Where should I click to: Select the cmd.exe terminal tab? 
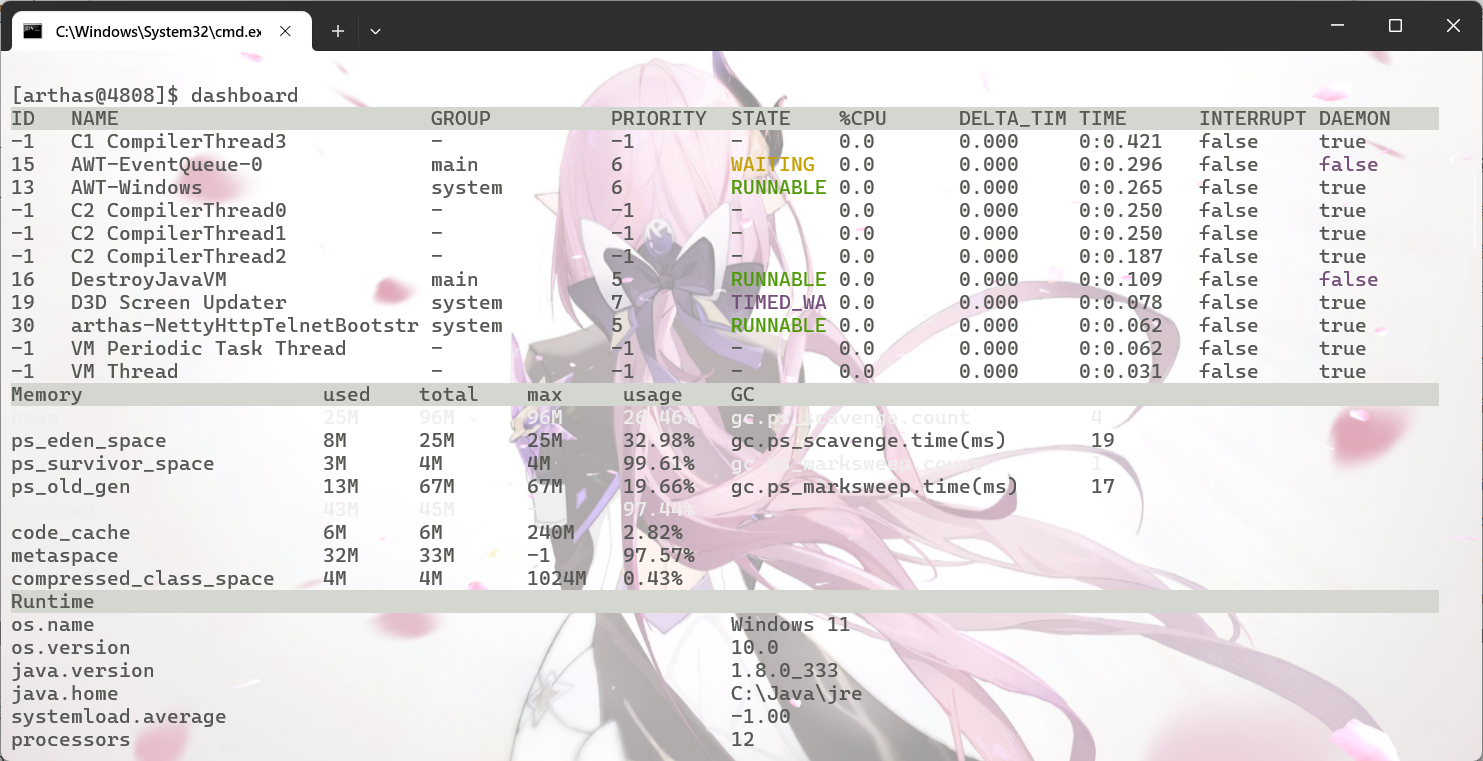click(x=160, y=31)
